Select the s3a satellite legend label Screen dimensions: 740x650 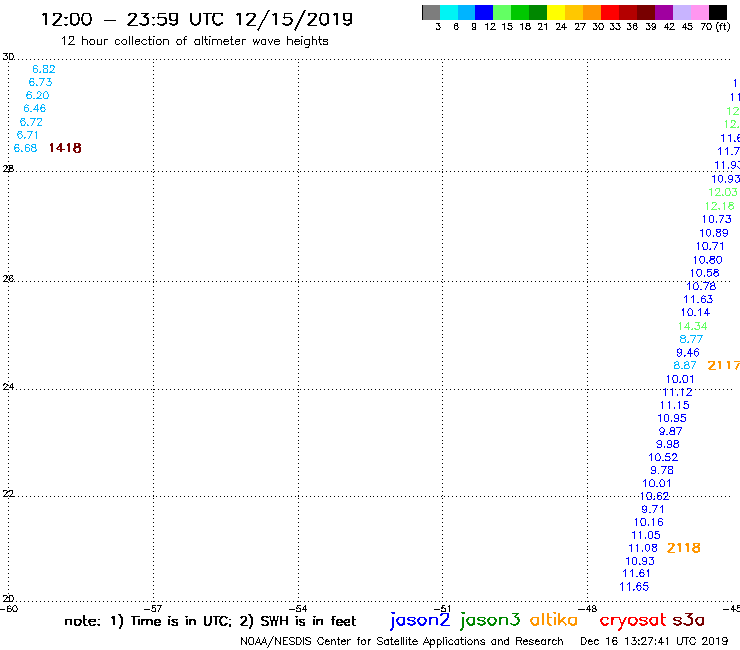(688, 620)
